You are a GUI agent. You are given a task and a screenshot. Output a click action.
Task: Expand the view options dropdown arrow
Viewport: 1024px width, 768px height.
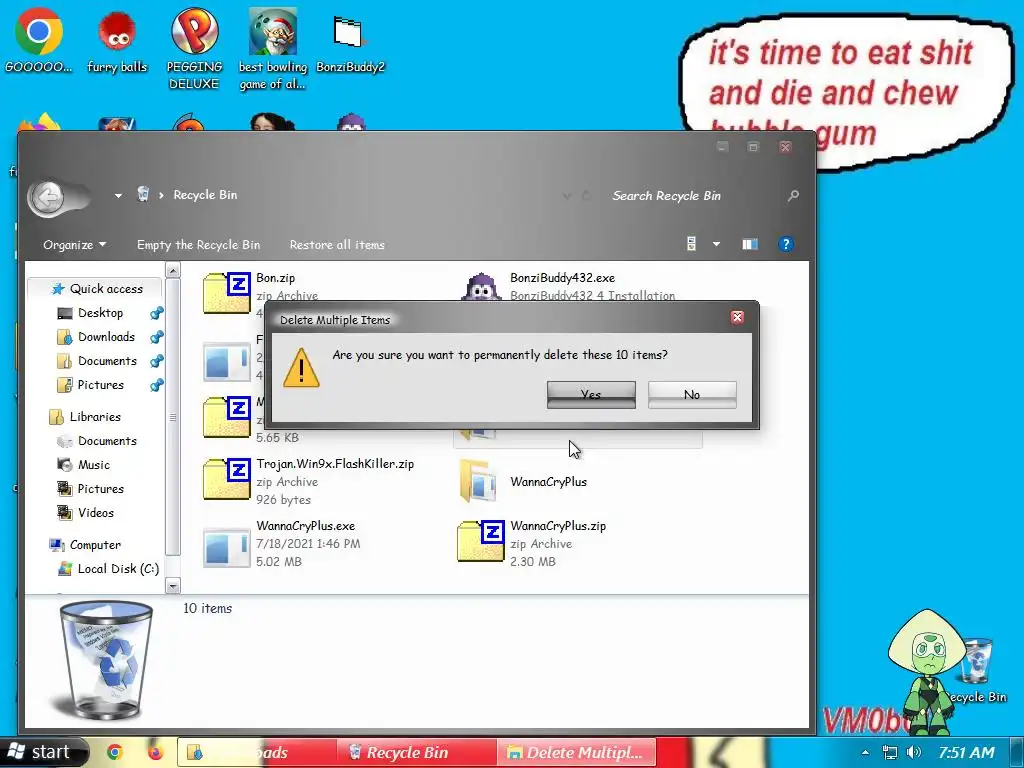716,244
